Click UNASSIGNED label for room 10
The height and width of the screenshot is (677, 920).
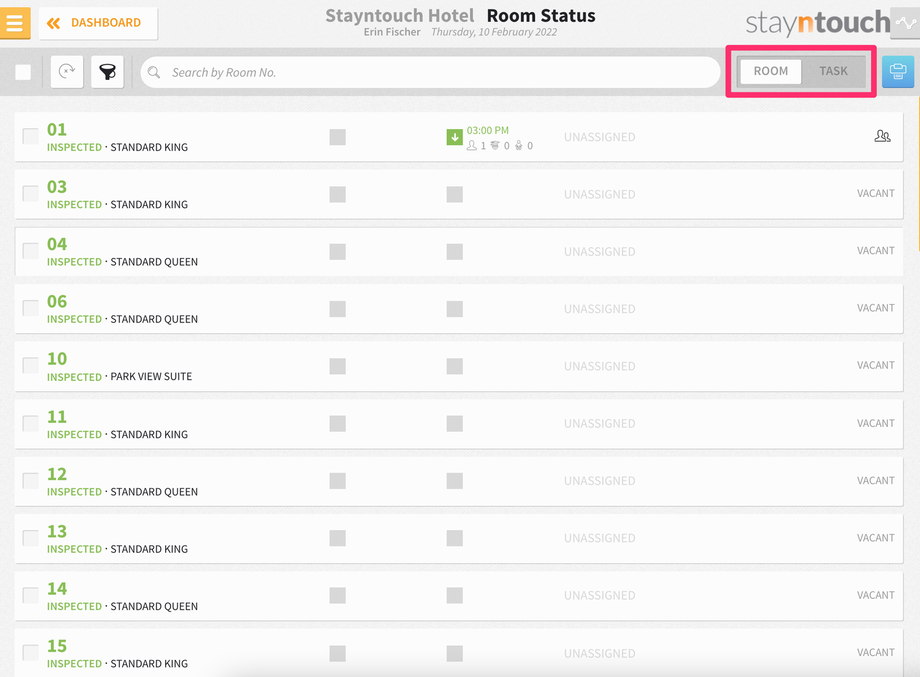[x=600, y=366]
